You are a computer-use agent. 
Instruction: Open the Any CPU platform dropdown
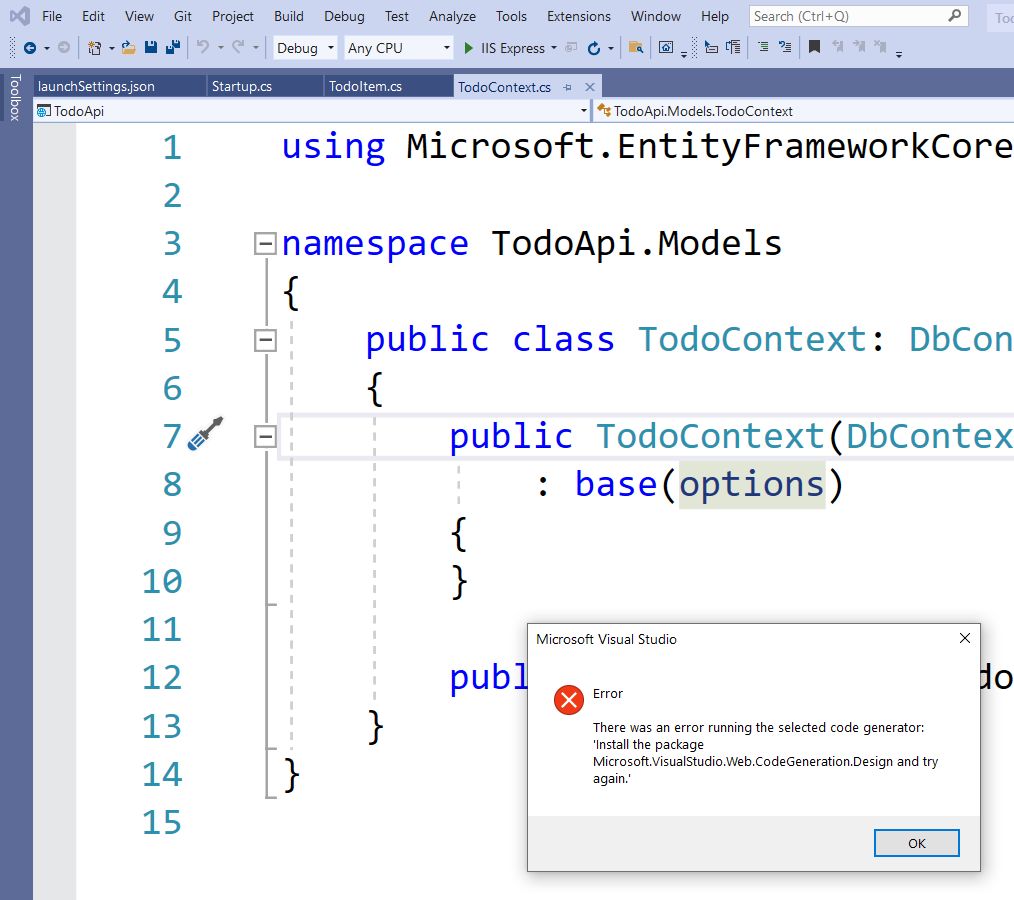[x=398, y=48]
